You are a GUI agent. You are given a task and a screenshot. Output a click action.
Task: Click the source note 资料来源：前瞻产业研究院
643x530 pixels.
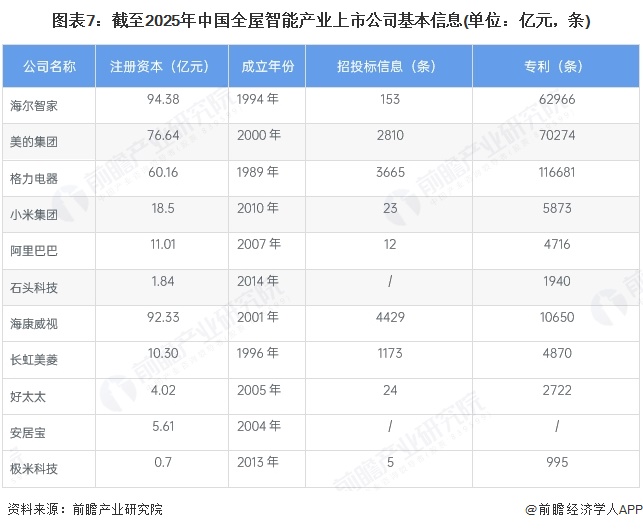pyautogui.click(x=85, y=509)
